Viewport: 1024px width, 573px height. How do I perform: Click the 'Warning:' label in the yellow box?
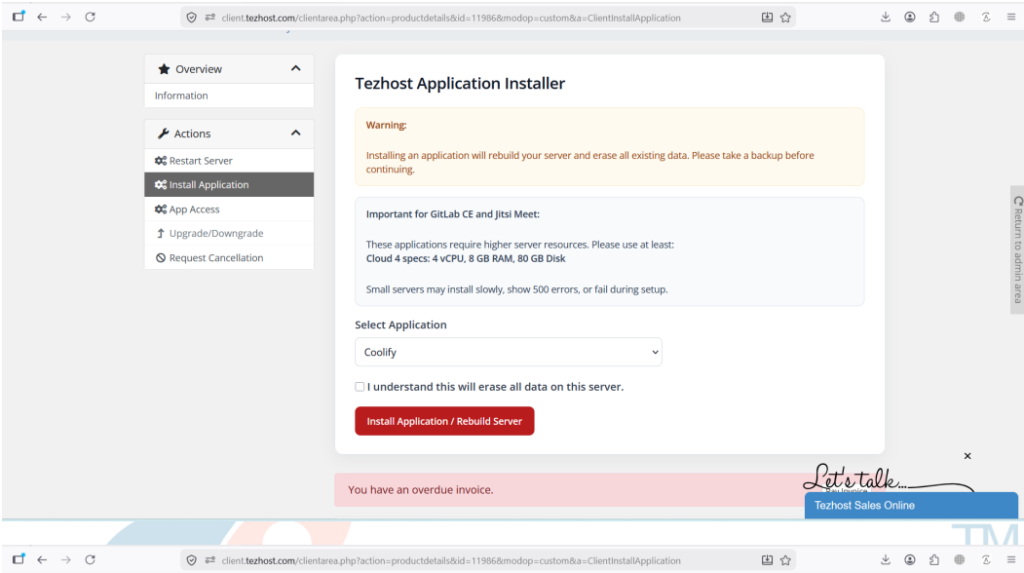pos(386,125)
